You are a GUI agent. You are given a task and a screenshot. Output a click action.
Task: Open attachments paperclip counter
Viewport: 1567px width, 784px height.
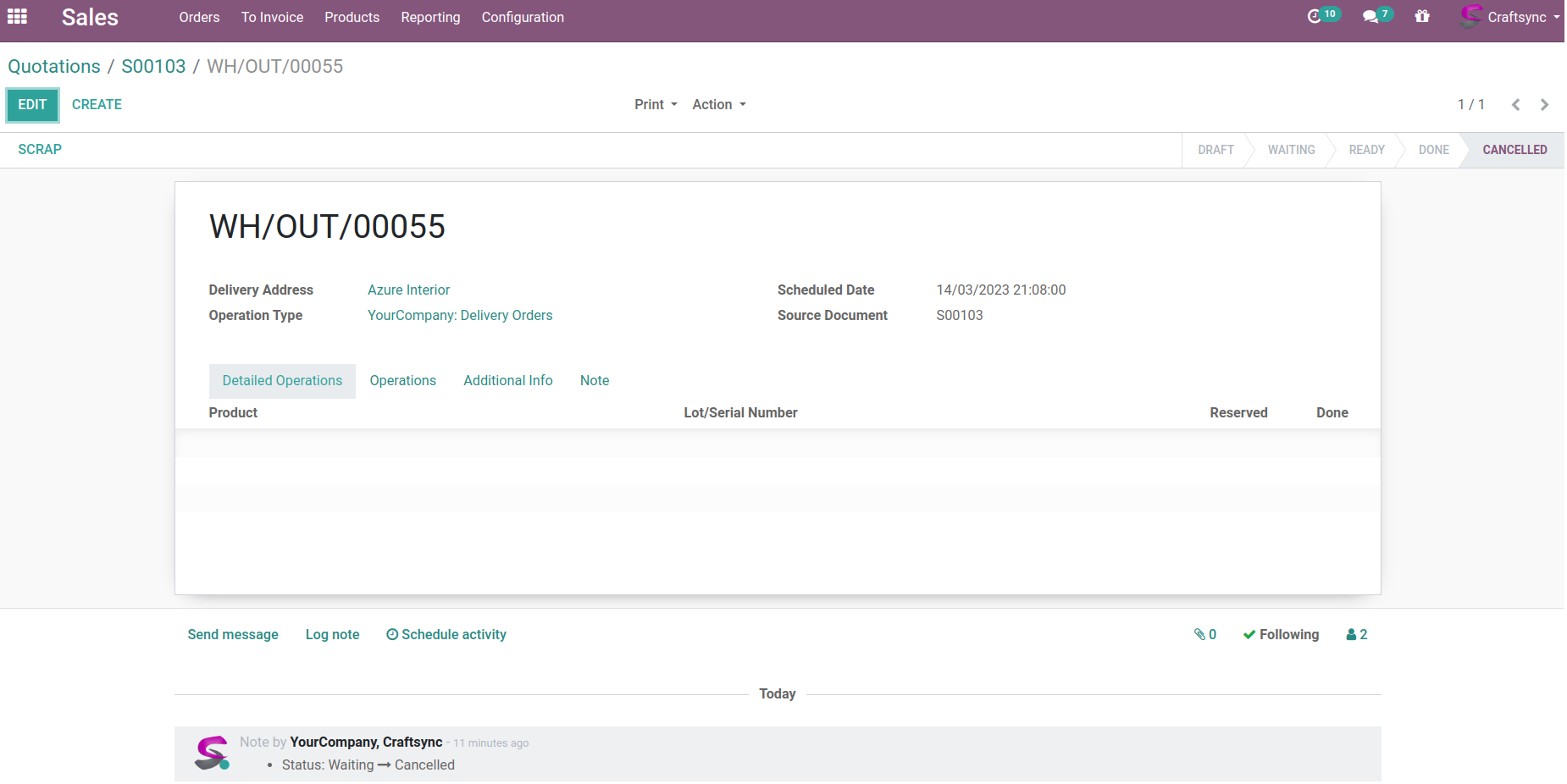[1204, 635]
